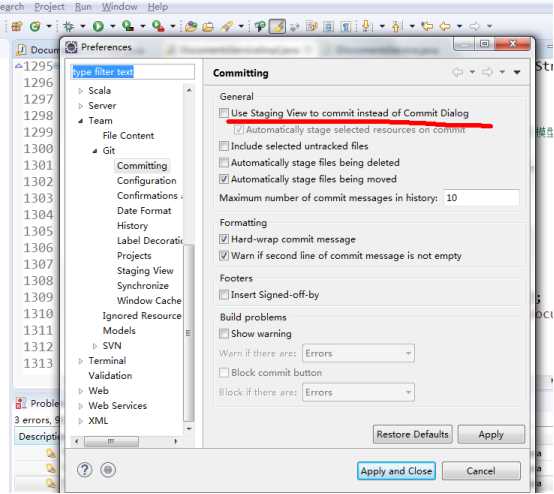Click the green Run toolbar icon

coord(98,26)
